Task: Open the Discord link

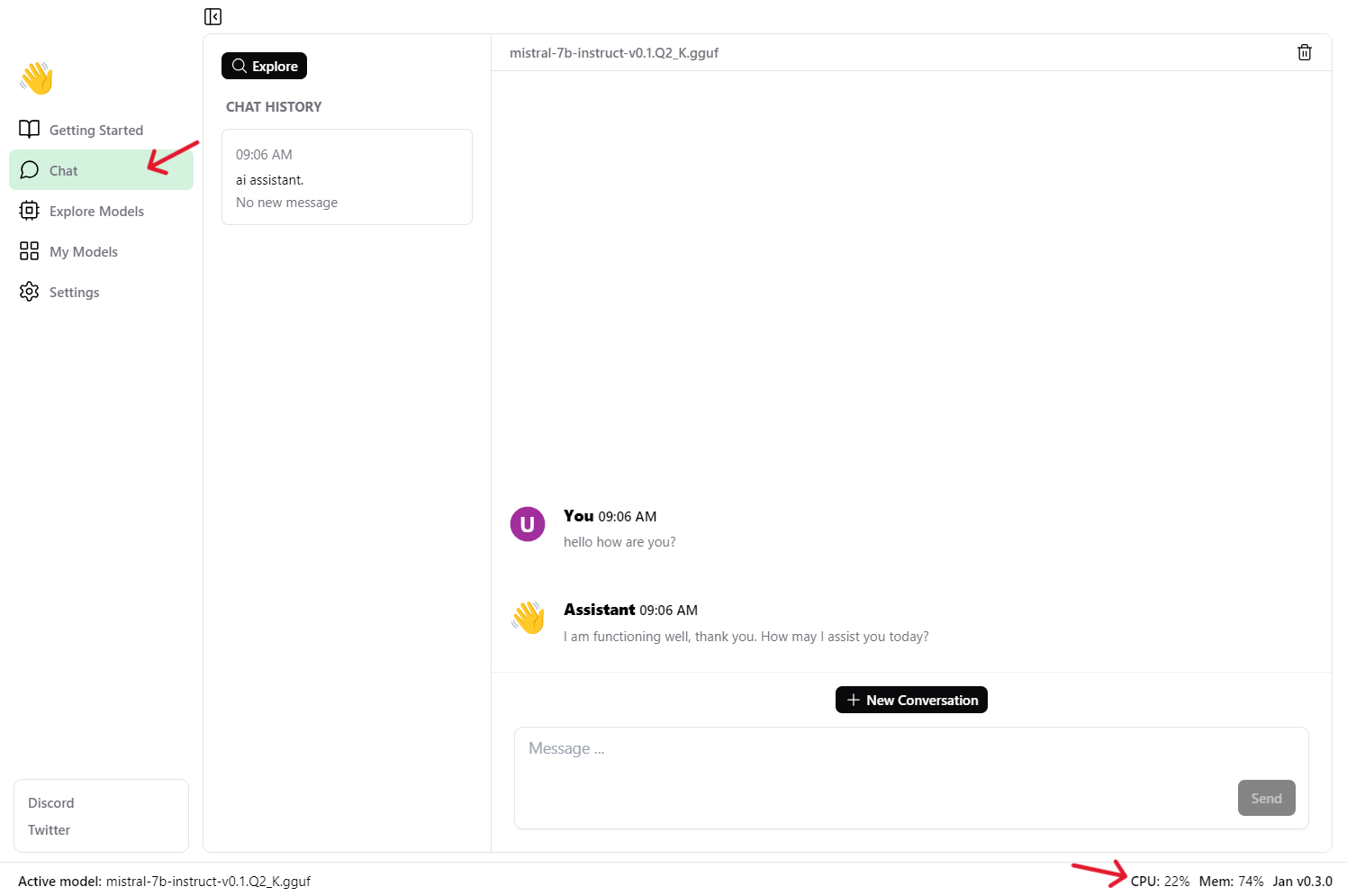Action: click(51, 802)
